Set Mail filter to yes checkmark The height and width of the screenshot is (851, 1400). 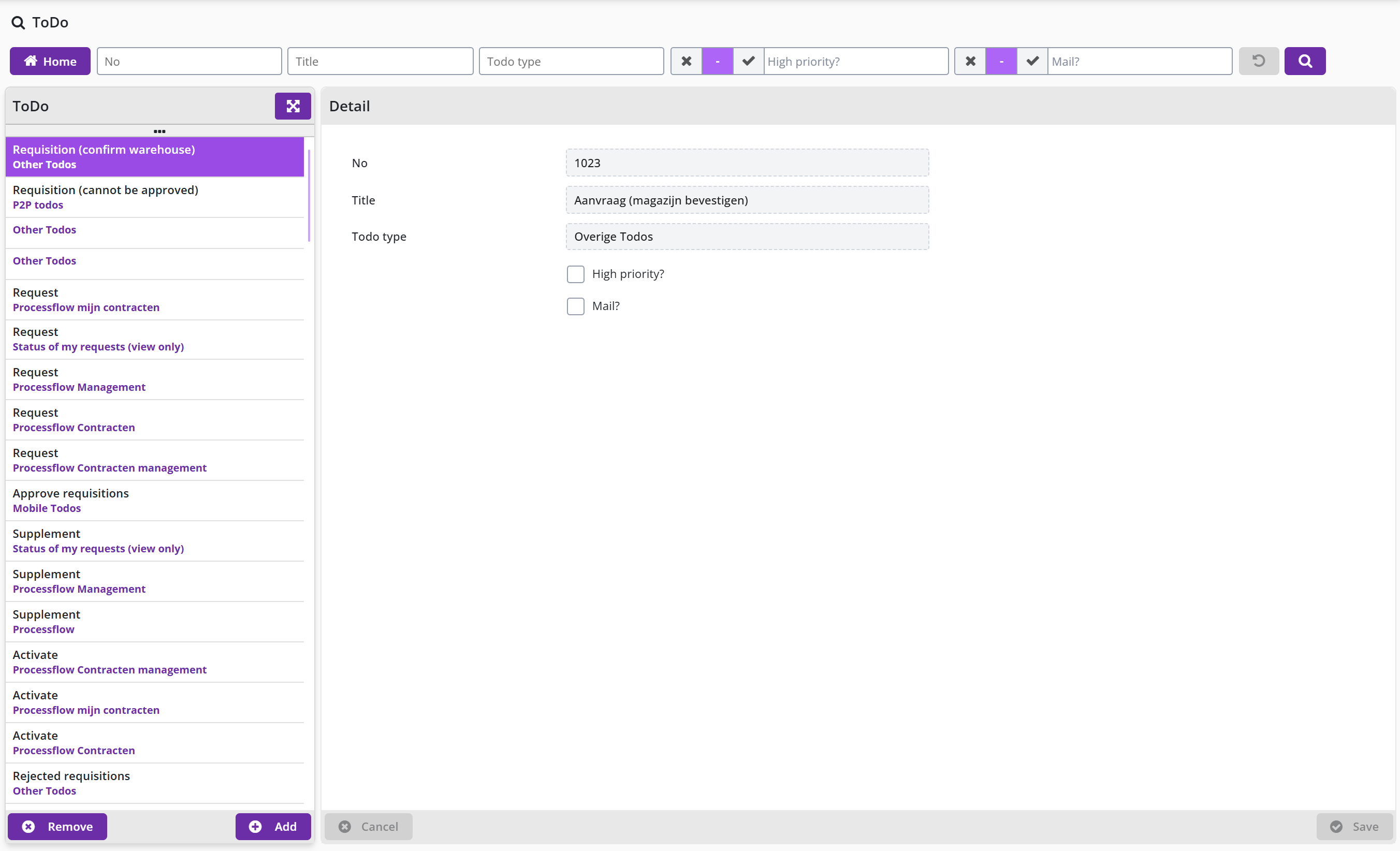tap(1032, 61)
